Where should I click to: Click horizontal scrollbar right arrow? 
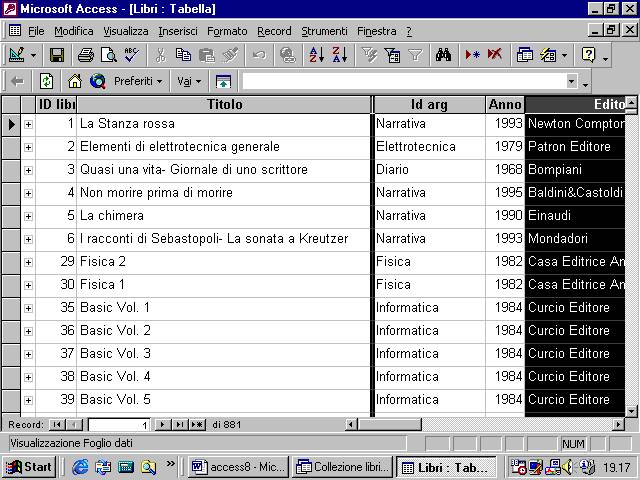pos(619,424)
